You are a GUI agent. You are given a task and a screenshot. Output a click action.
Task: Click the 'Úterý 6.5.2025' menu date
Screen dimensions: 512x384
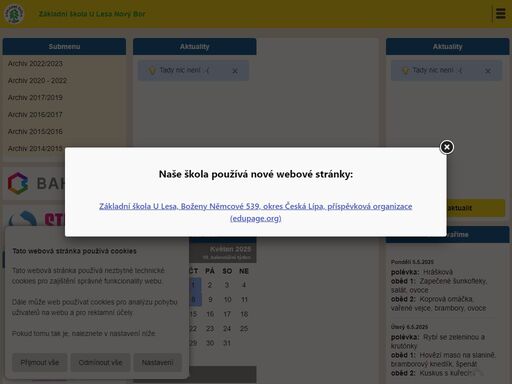tap(410, 327)
